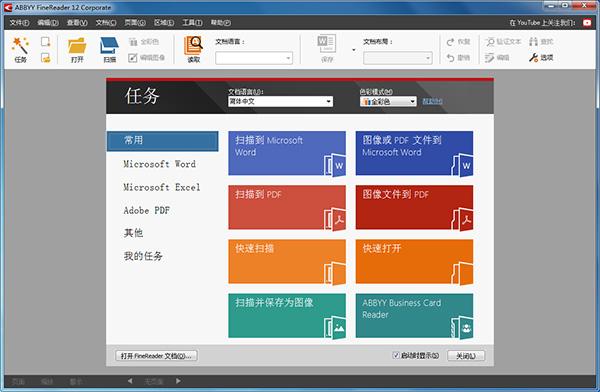The image size is (600, 392).
Task: Go to previous page arrow in status bar
Action: click(x=130, y=381)
